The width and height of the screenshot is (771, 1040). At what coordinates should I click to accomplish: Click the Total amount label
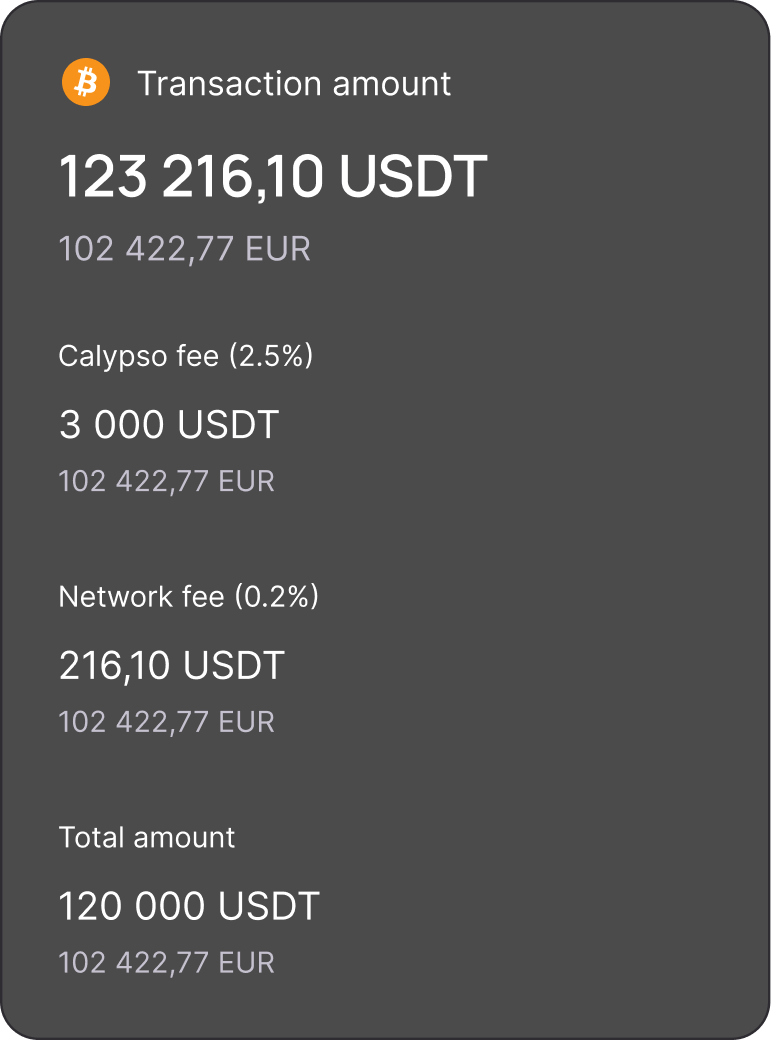pos(147,837)
